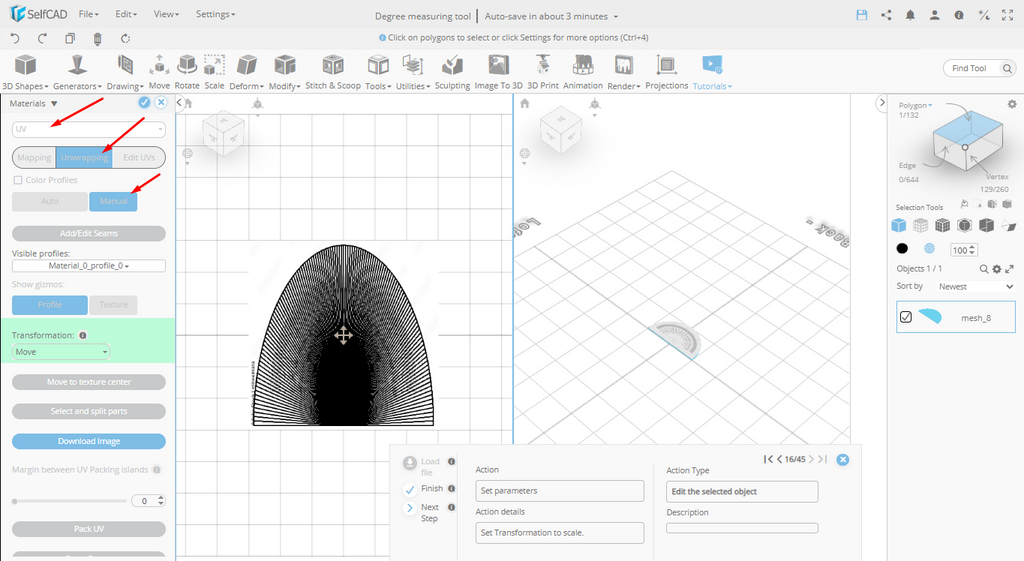This screenshot has height=561, width=1024.
Task: Open the File menu
Action: tap(88, 14)
